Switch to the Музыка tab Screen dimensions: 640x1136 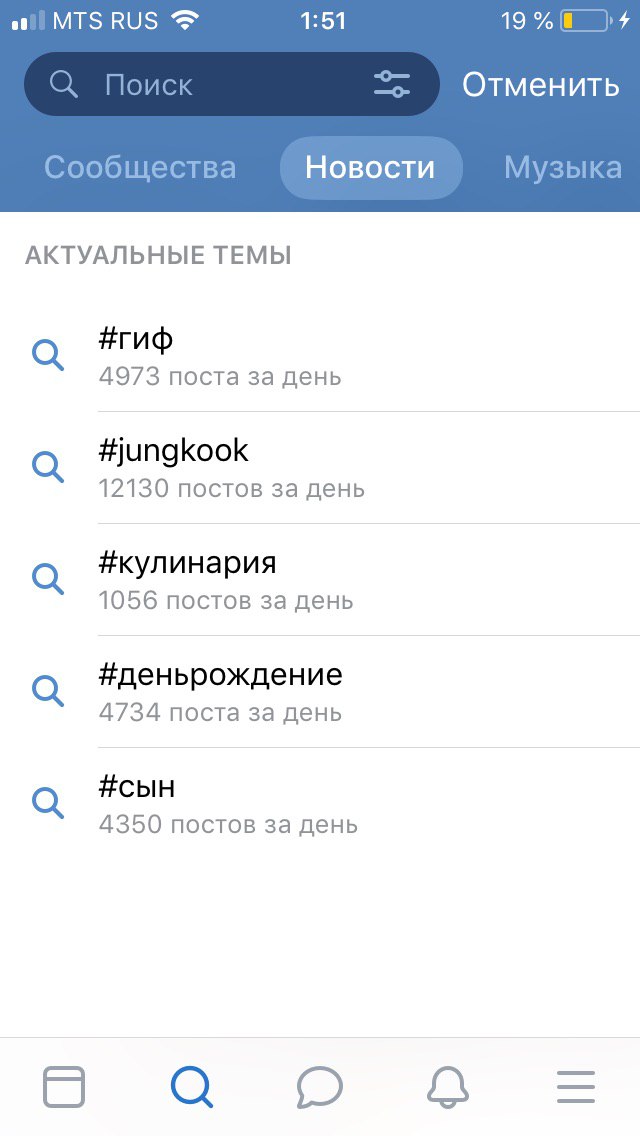click(x=562, y=167)
